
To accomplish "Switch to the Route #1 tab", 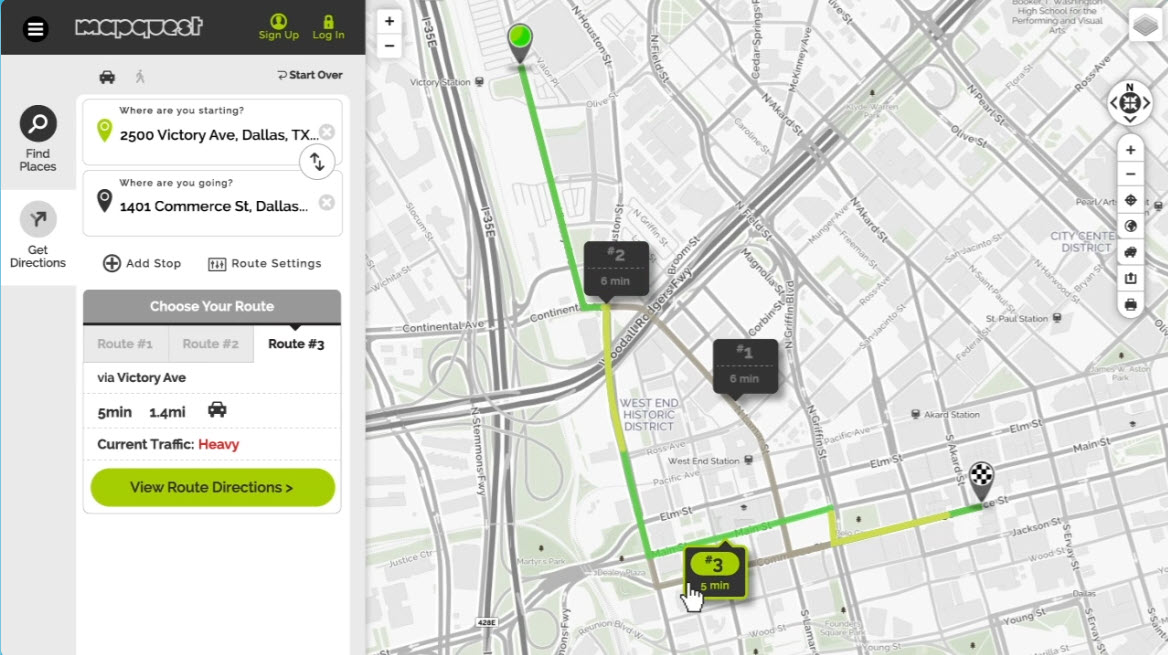I will click(x=124, y=343).
